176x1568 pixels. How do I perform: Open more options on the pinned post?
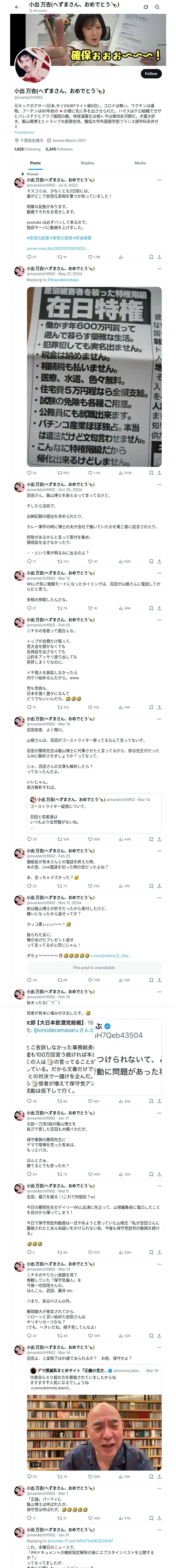(160, 180)
